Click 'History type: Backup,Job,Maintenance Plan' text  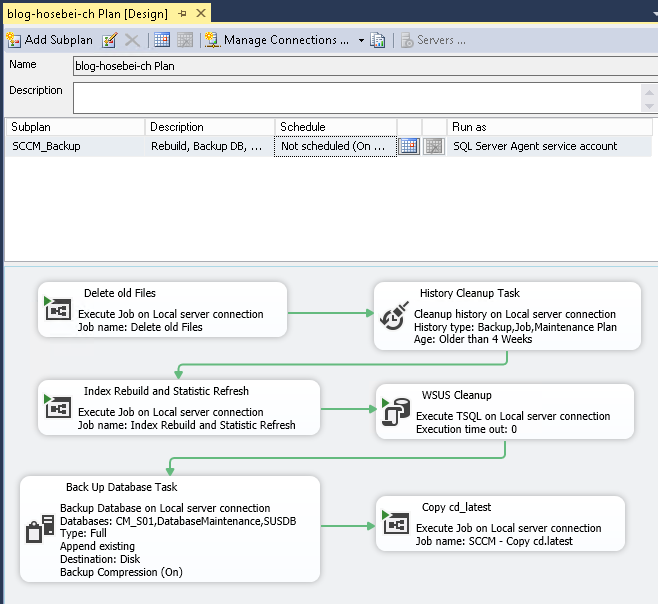click(515, 327)
